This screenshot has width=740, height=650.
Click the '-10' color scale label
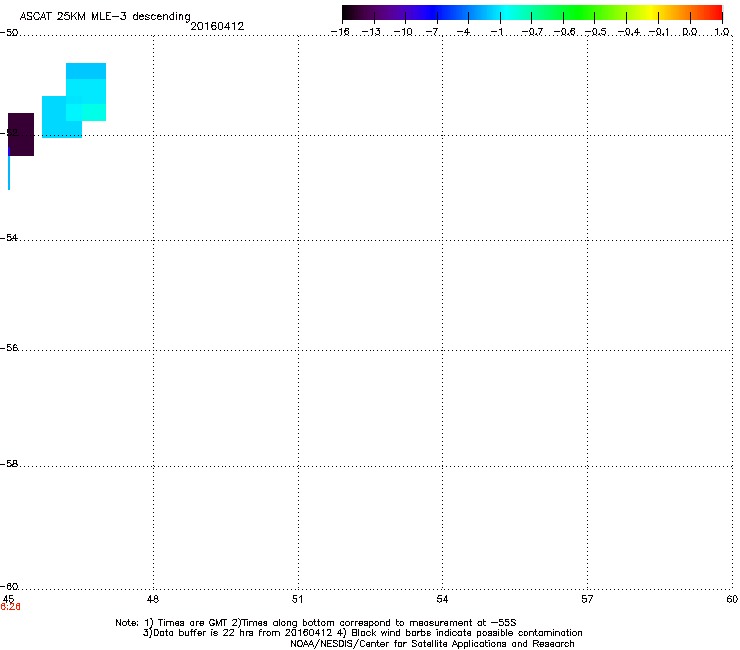coord(403,32)
